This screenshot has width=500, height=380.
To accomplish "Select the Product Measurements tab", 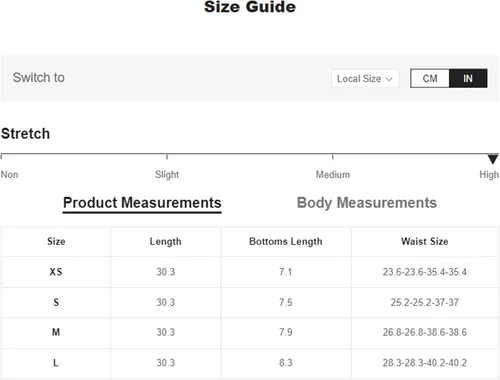I will [142, 203].
